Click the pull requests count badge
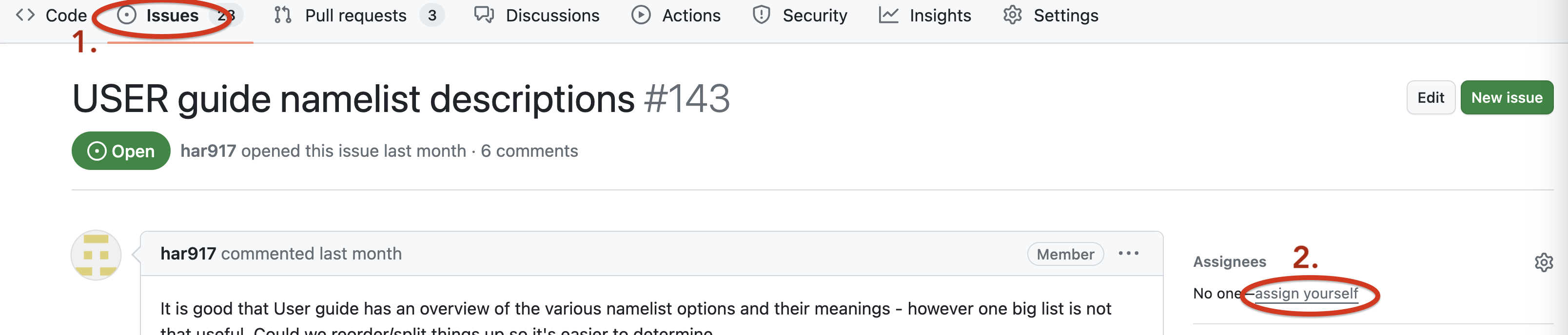This screenshot has width=1568, height=335. click(x=431, y=15)
